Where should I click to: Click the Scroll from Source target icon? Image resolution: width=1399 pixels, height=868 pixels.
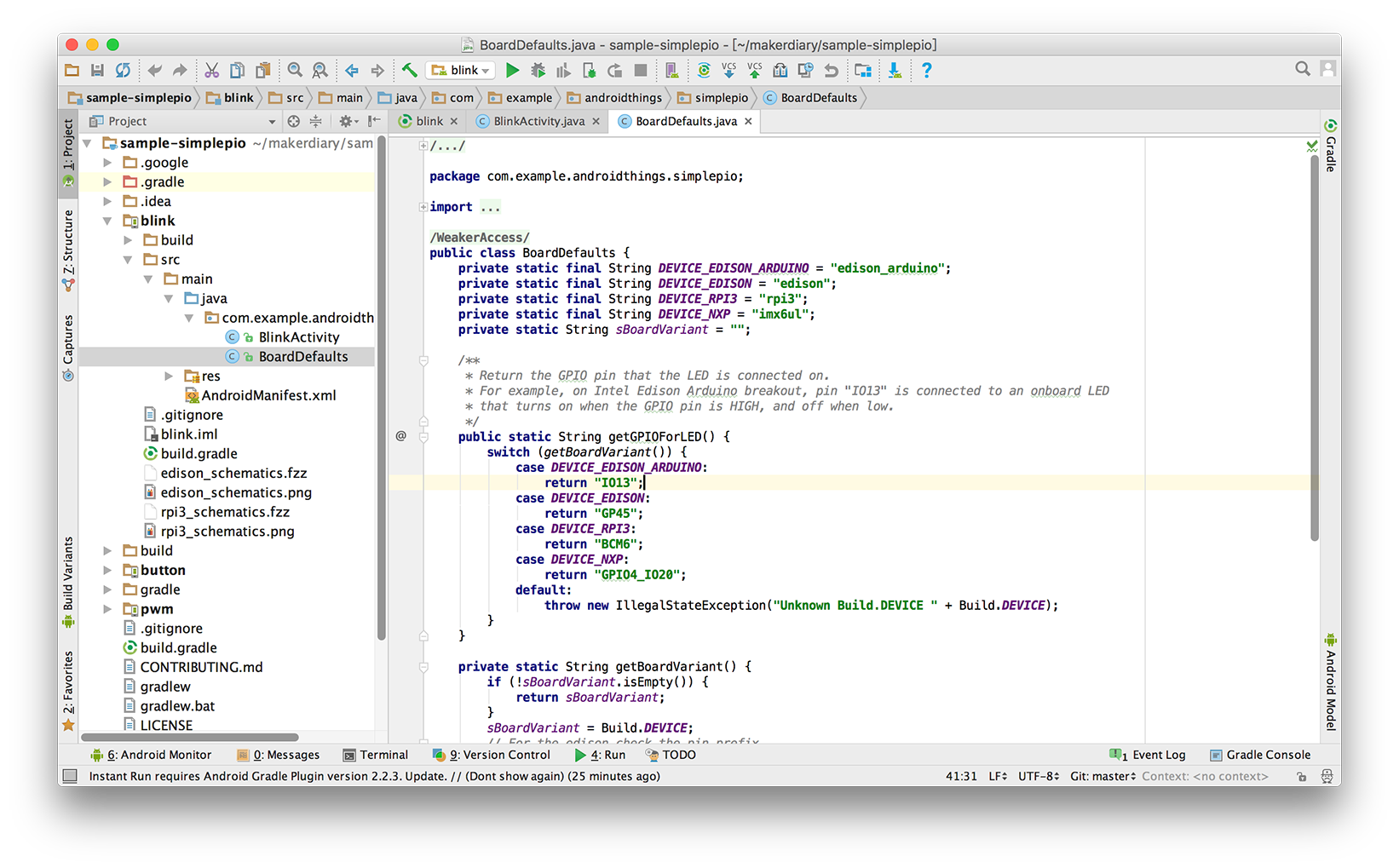(x=294, y=122)
